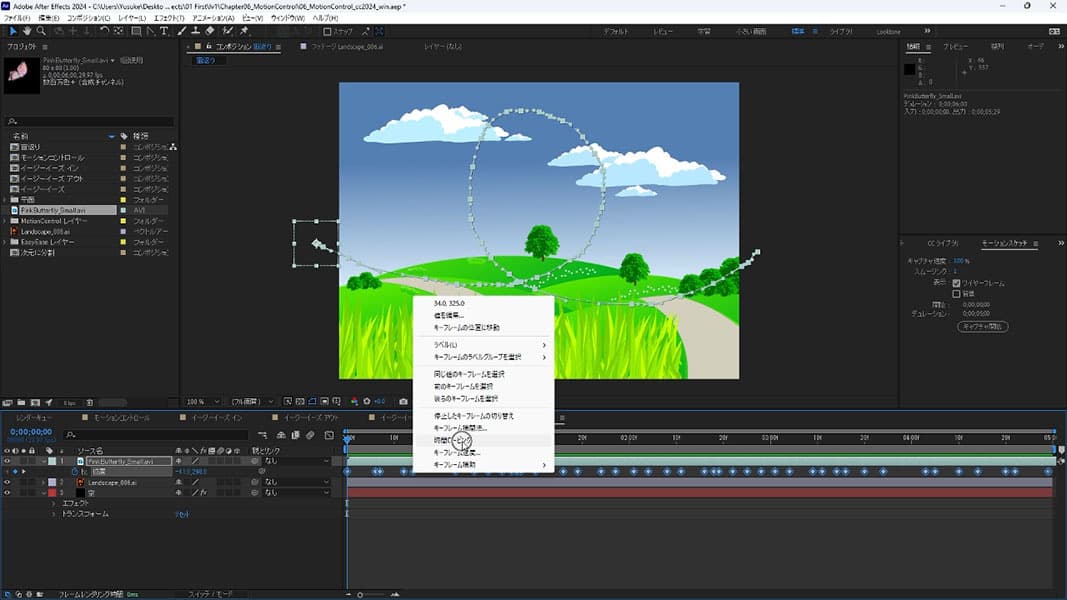Image resolution: width=1067 pixels, height=600 pixels.
Task: Open the parent dropdown for PinkButterfly layer
Action: point(295,461)
